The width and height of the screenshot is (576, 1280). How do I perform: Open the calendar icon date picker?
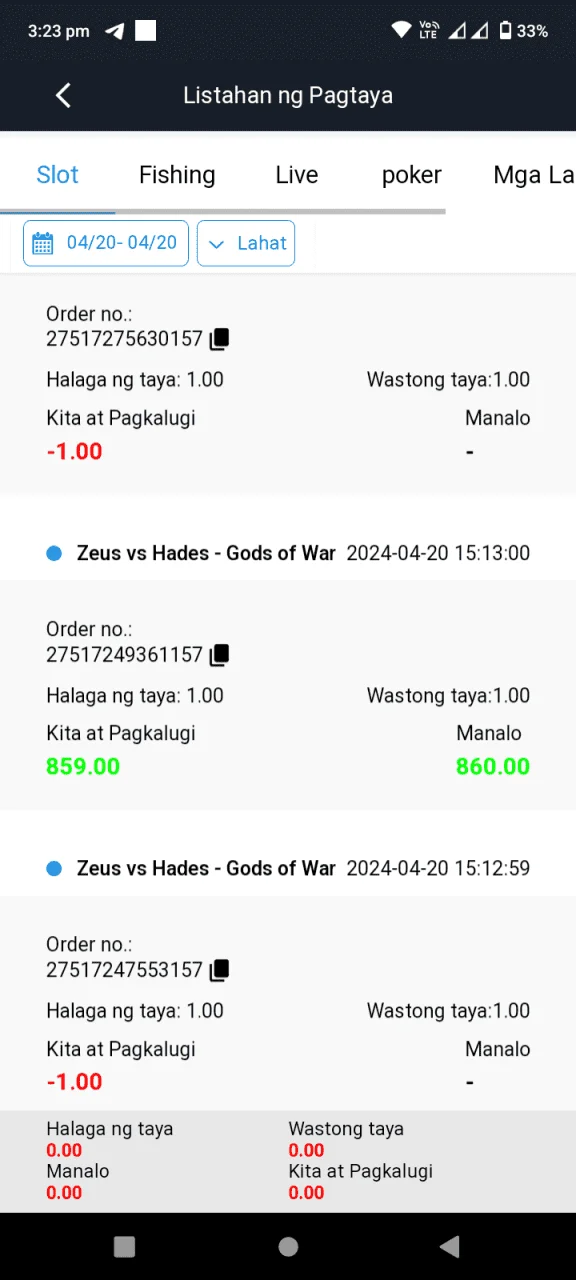coord(42,243)
